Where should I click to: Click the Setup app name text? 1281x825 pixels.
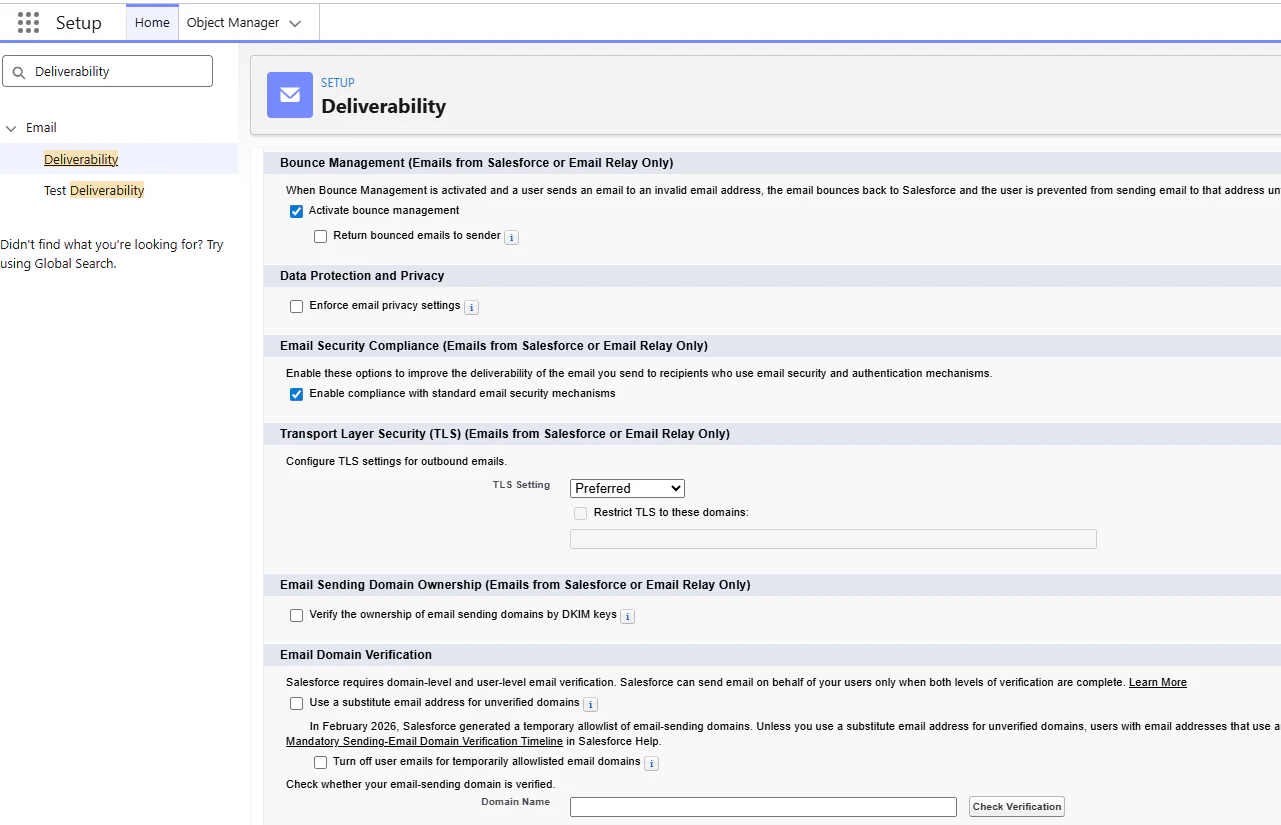(79, 23)
